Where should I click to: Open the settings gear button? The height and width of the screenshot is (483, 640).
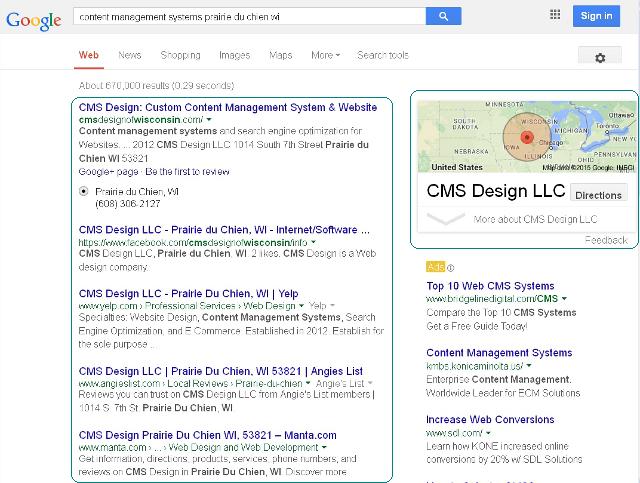(600, 58)
